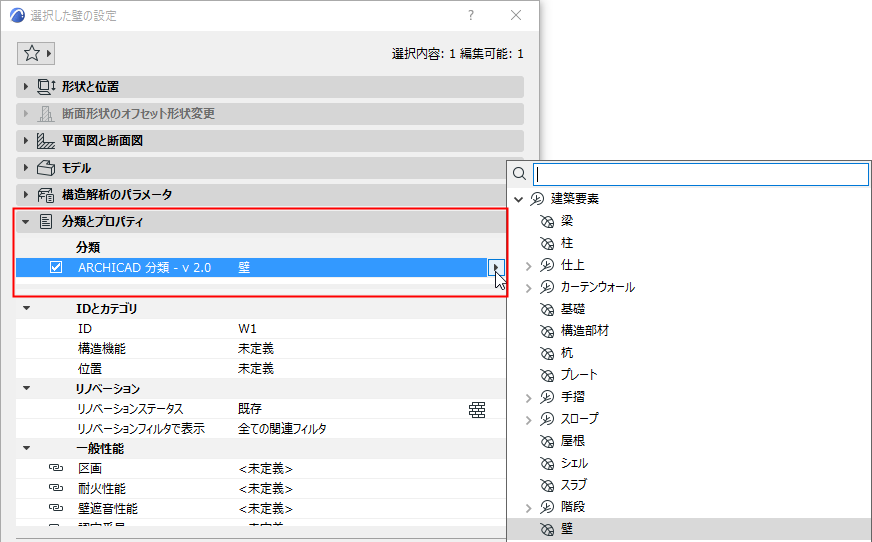Open the favorites star button
The width and height of the screenshot is (872, 542).
36,53
